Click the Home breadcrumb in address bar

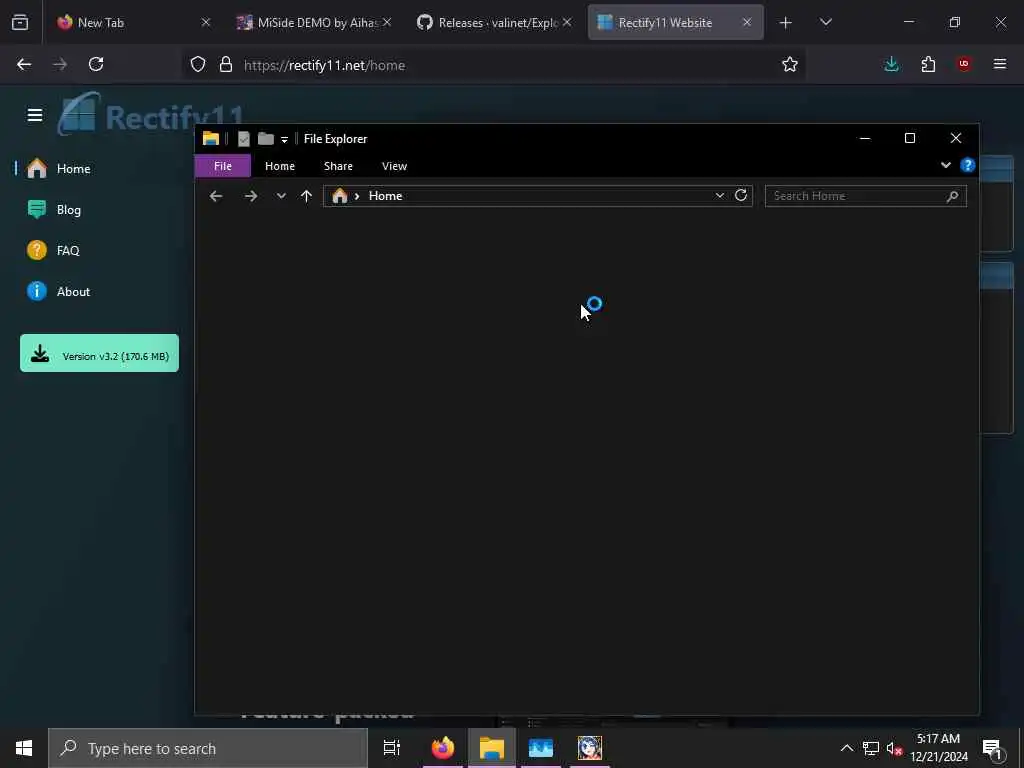[x=385, y=196]
